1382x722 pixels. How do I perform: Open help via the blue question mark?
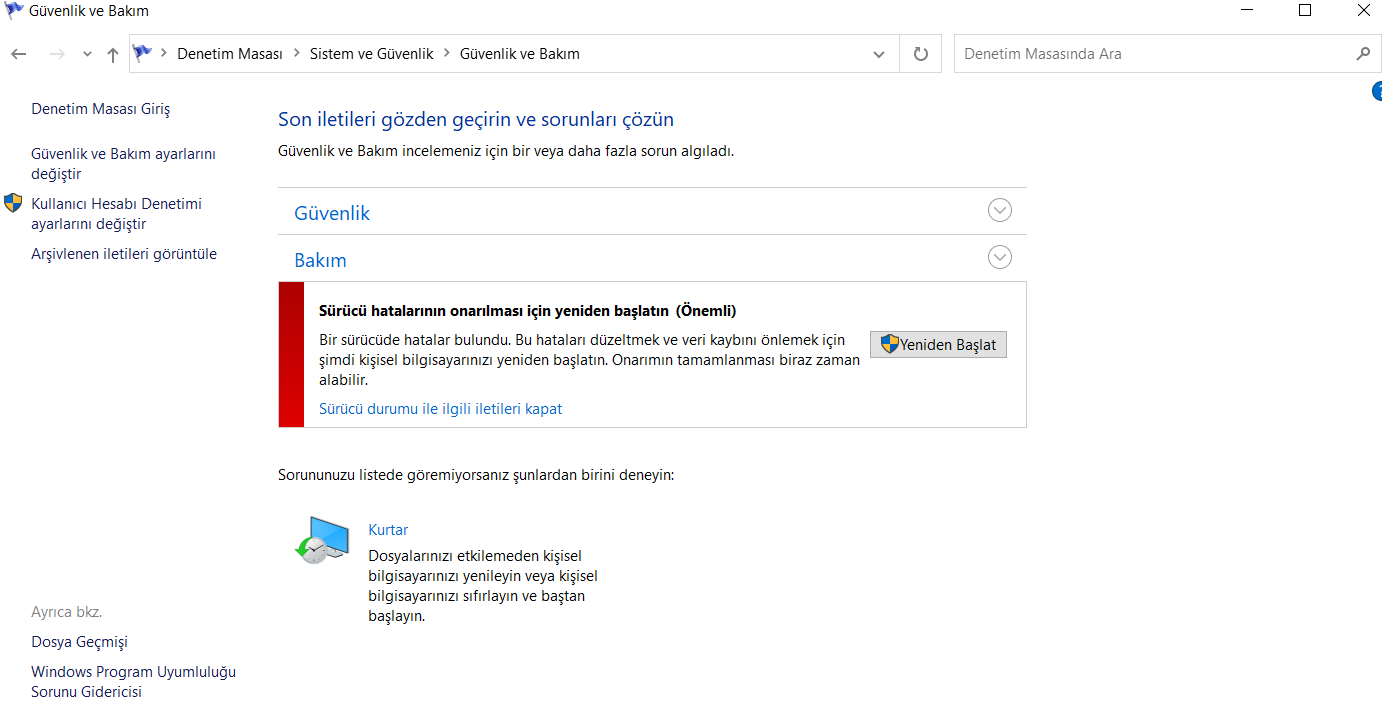pos(1376,92)
